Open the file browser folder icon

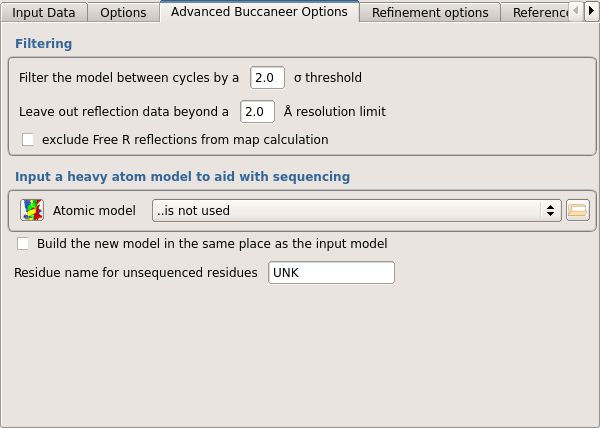pos(577,210)
